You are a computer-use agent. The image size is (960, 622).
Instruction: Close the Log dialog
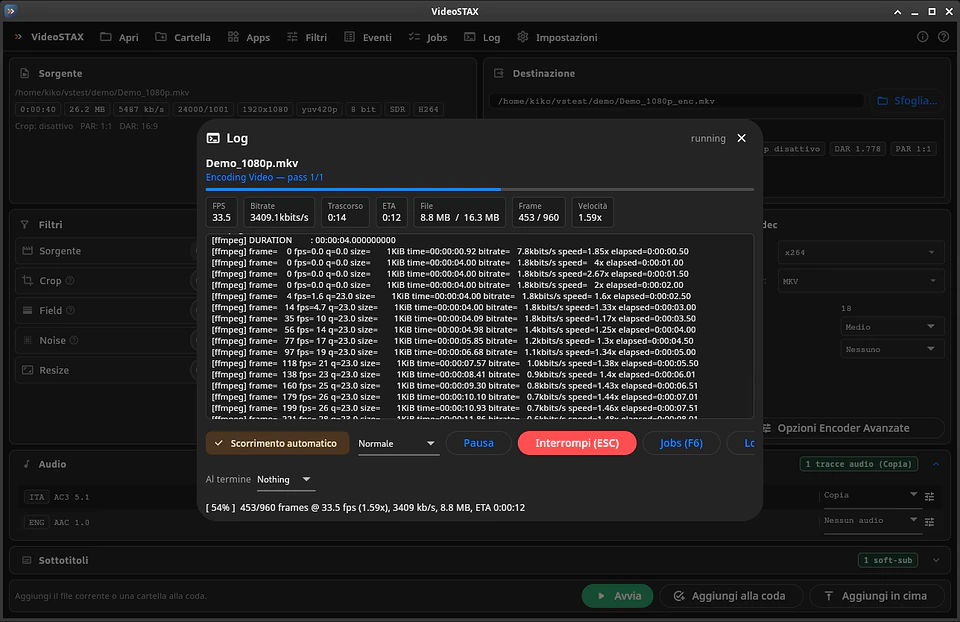click(741, 138)
